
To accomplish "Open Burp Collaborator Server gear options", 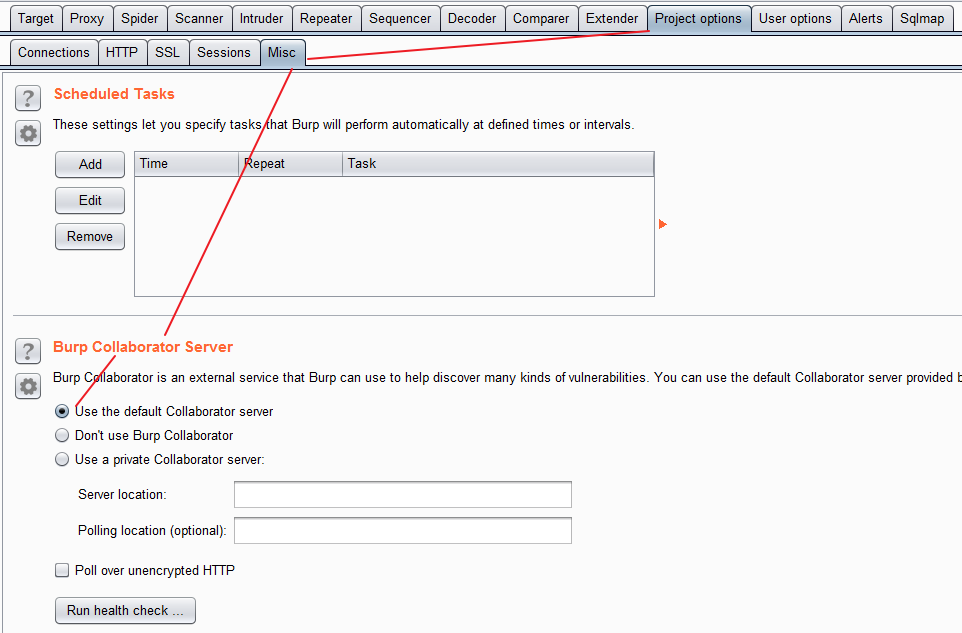I will pyautogui.click(x=28, y=386).
